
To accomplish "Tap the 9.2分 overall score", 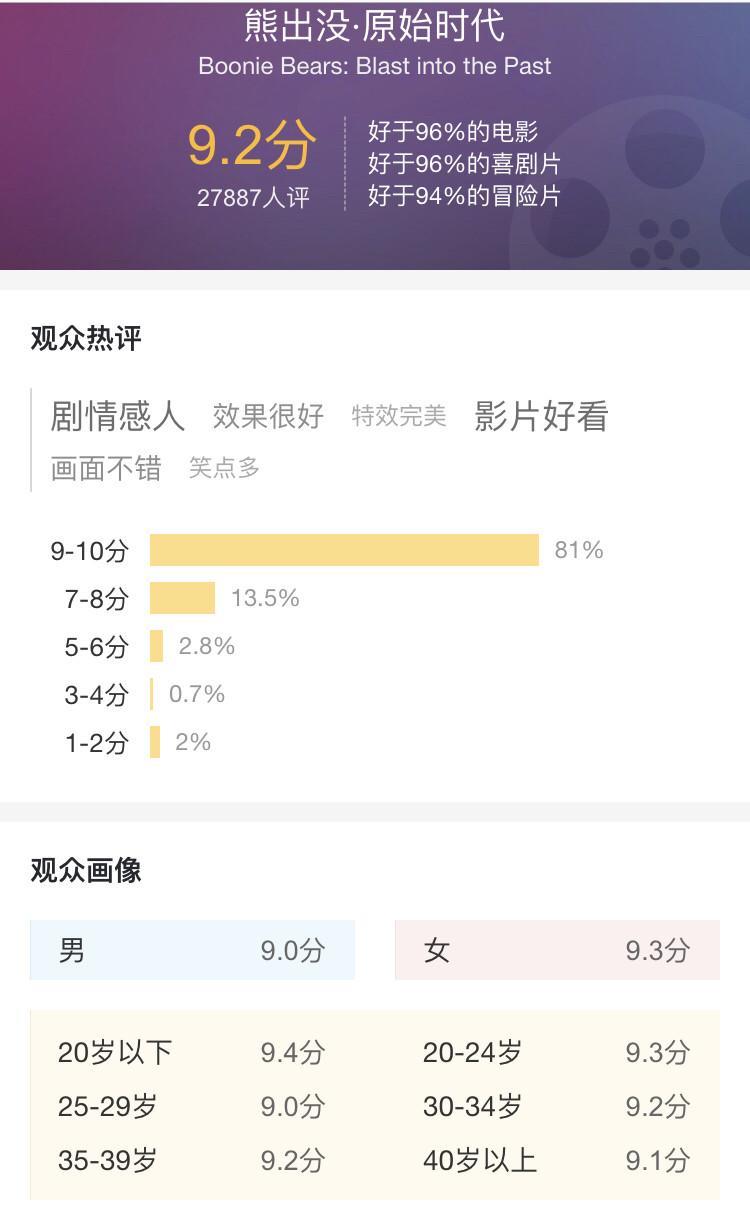I will click(252, 145).
